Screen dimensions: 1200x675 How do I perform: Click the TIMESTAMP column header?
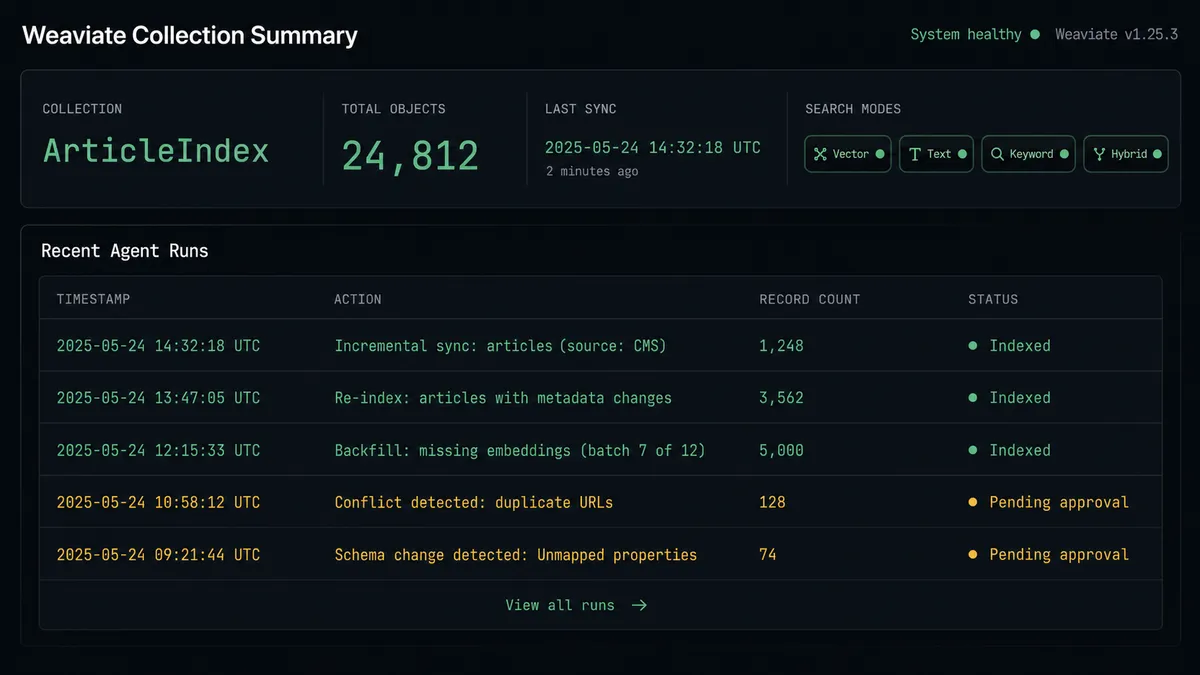pyautogui.click(x=93, y=299)
